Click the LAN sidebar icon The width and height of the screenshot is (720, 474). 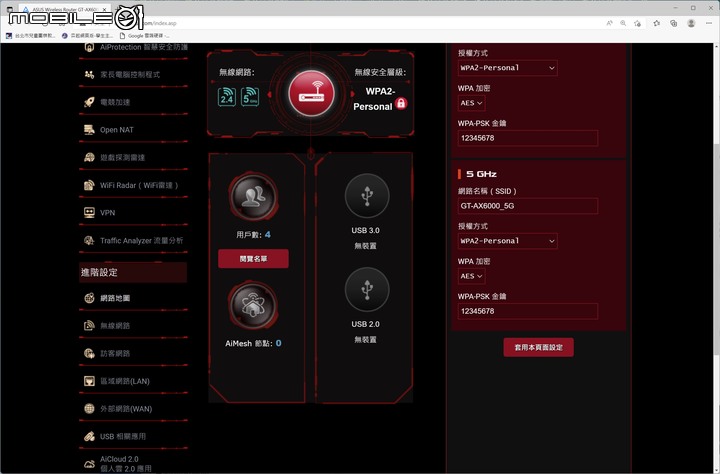pyautogui.click(x=89, y=381)
